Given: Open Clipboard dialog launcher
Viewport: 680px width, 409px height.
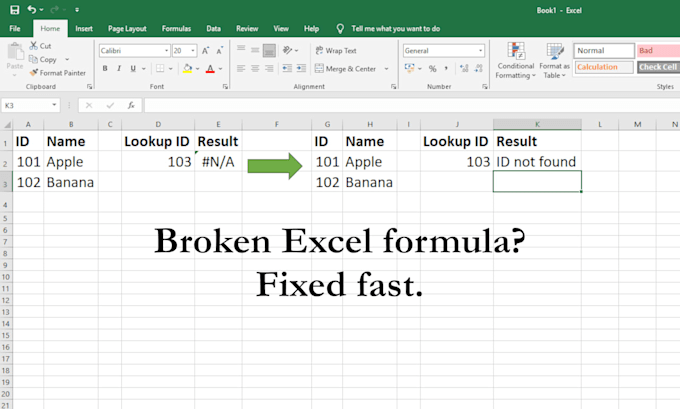Looking at the screenshot, I should (x=89, y=87).
